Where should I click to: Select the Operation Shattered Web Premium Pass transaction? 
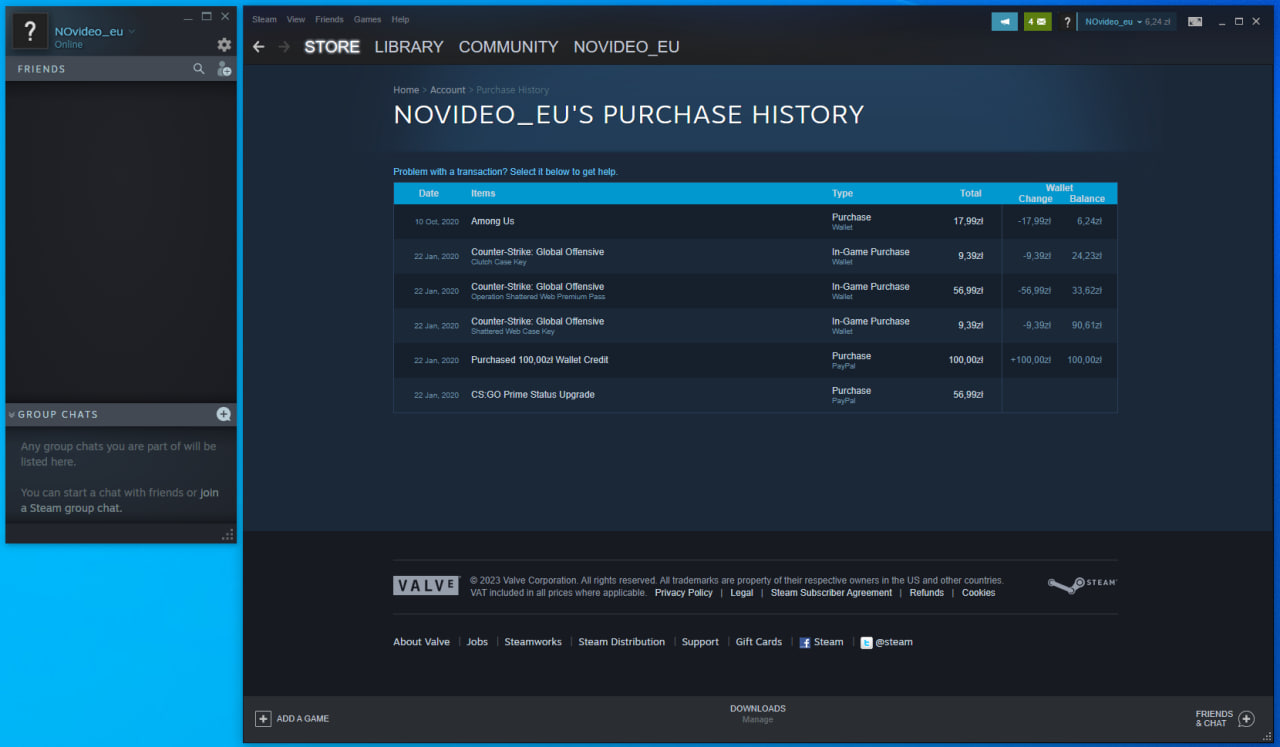[x=755, y=291]
